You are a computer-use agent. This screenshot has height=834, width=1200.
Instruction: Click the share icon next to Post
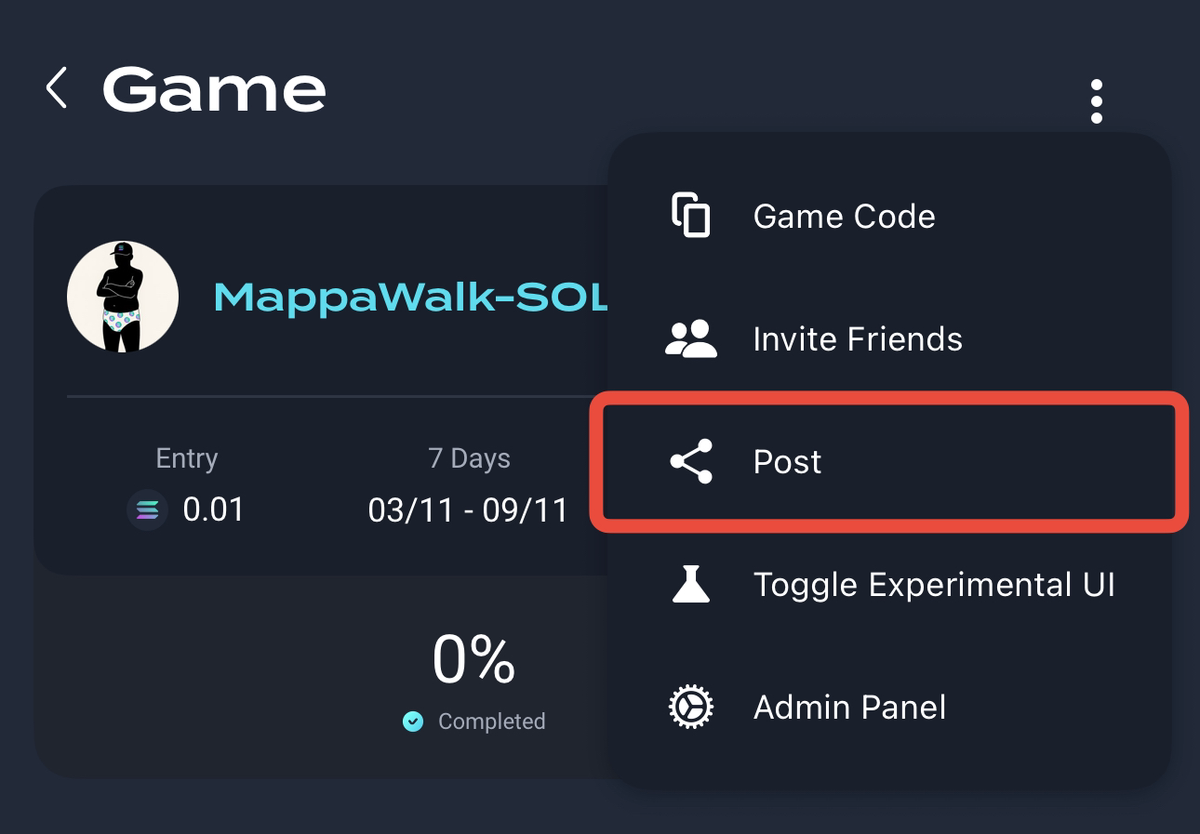click(x=690, y=461)
